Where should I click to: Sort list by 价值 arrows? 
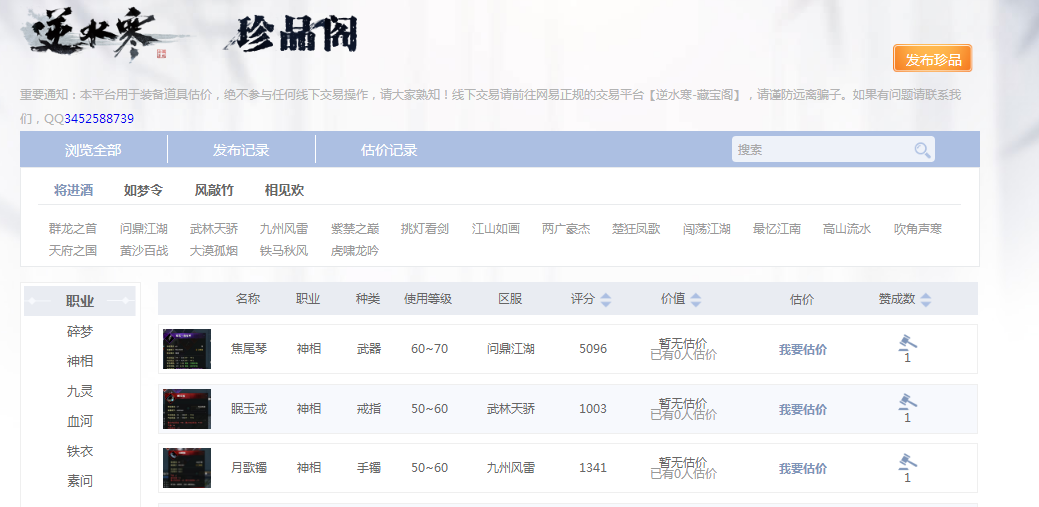pos(696,300)
